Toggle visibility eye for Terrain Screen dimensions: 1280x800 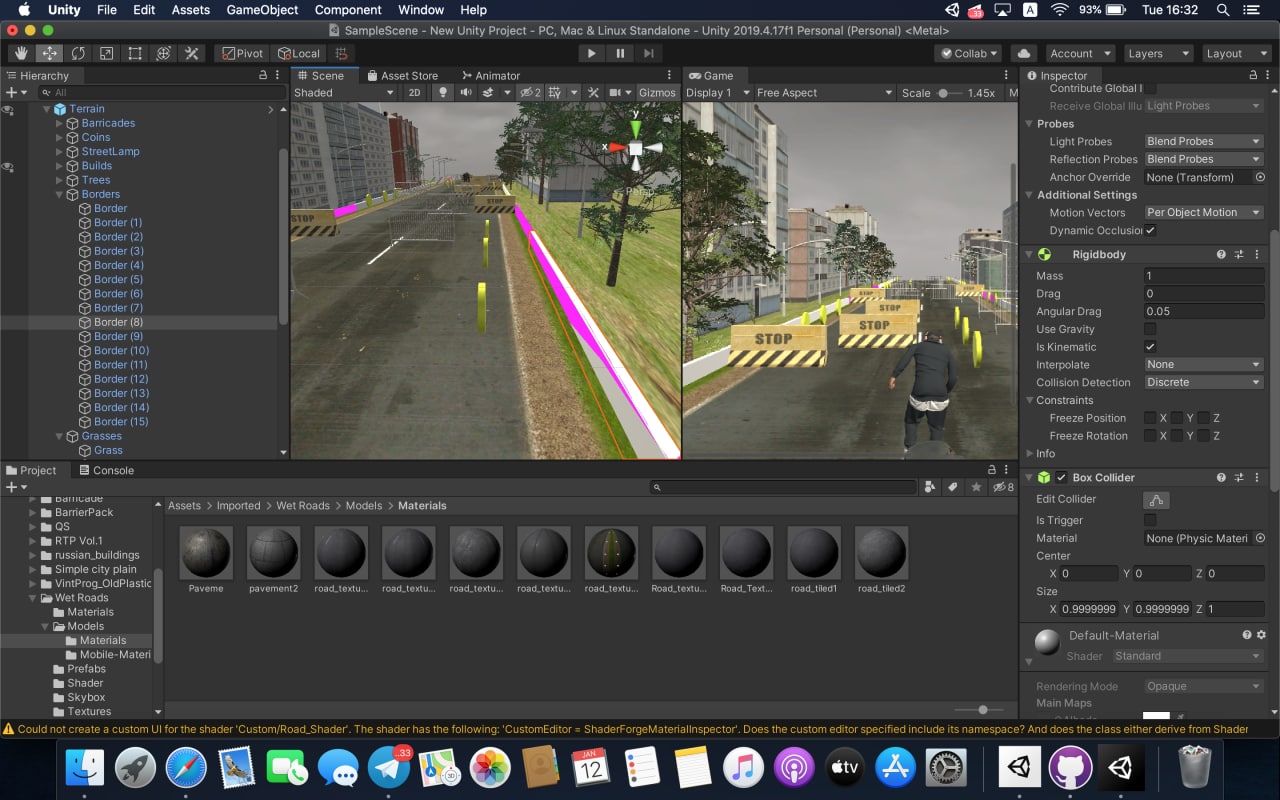pos(8,108)
